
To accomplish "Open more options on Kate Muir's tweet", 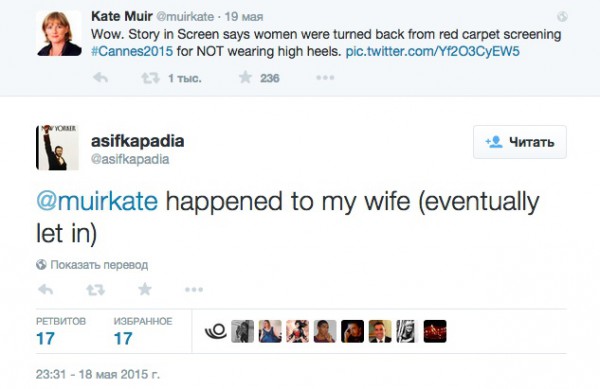I will [x=325, y=78].
